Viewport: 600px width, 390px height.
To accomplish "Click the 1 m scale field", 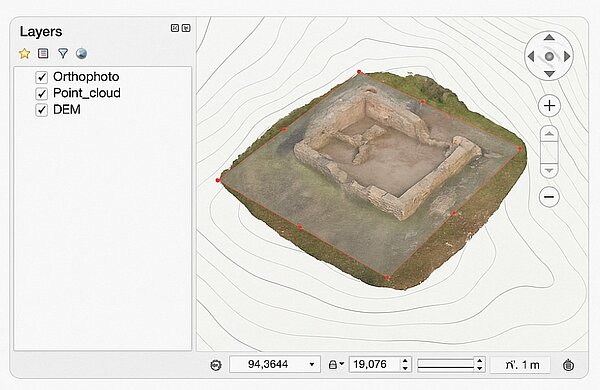I will coord(520,365).
